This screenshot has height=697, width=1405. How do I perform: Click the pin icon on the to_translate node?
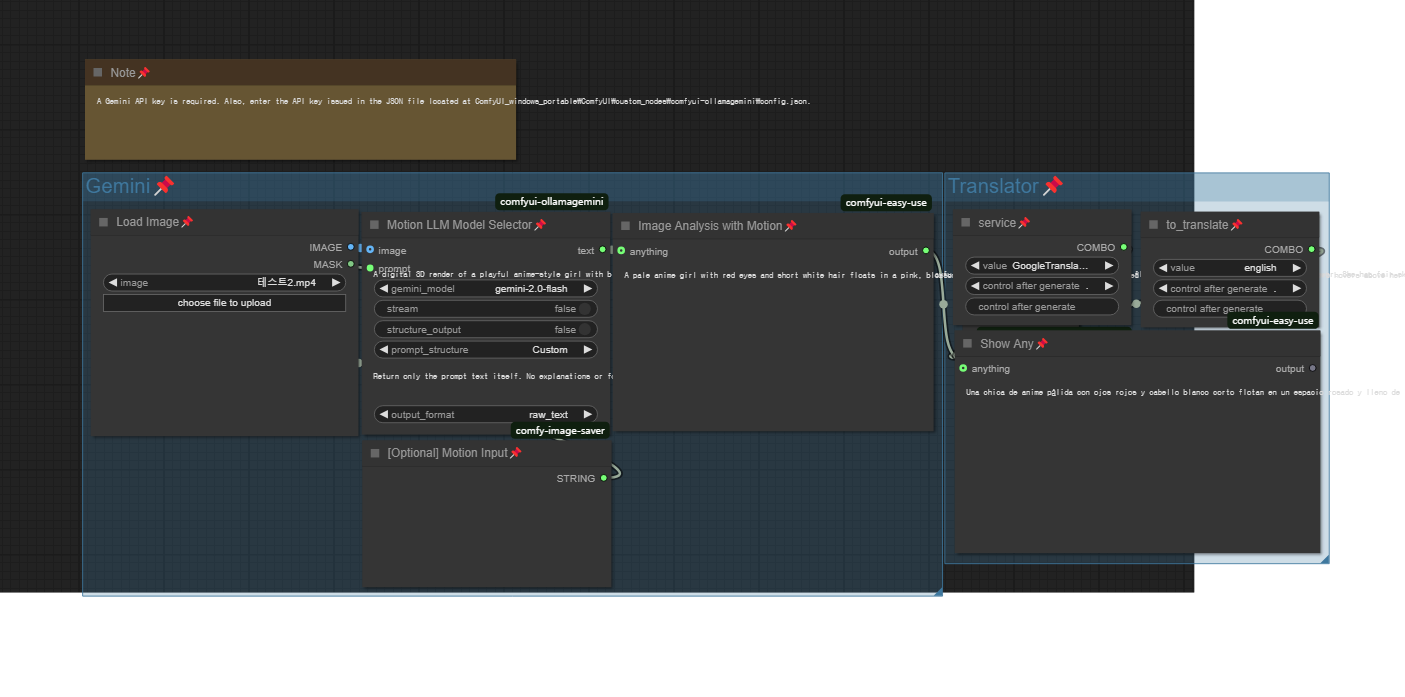click(1236, 225)
